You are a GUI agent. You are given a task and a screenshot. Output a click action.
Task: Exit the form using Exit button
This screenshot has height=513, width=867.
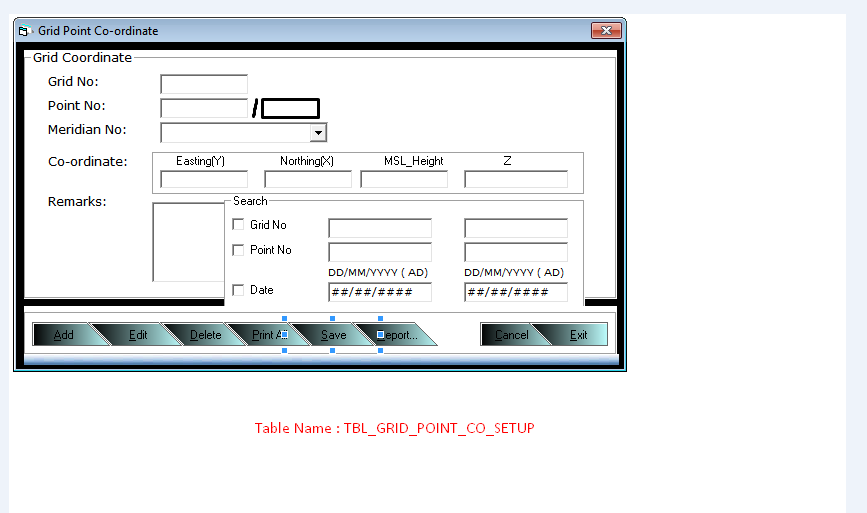pos(579,335)
